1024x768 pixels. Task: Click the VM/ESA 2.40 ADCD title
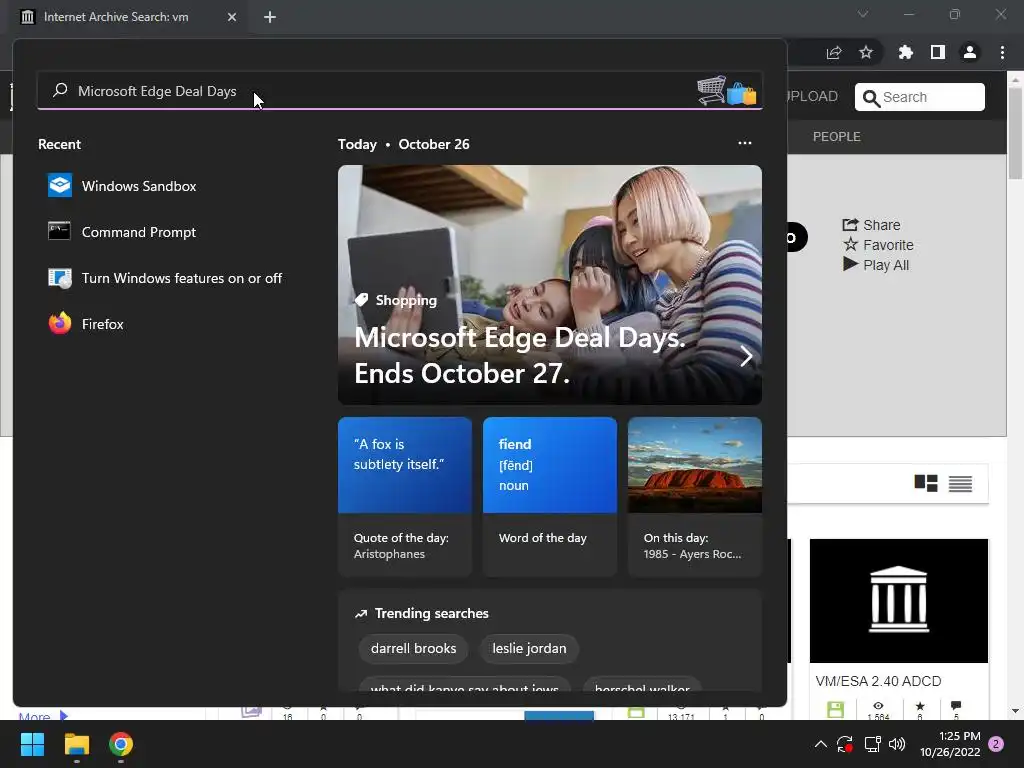878,681
